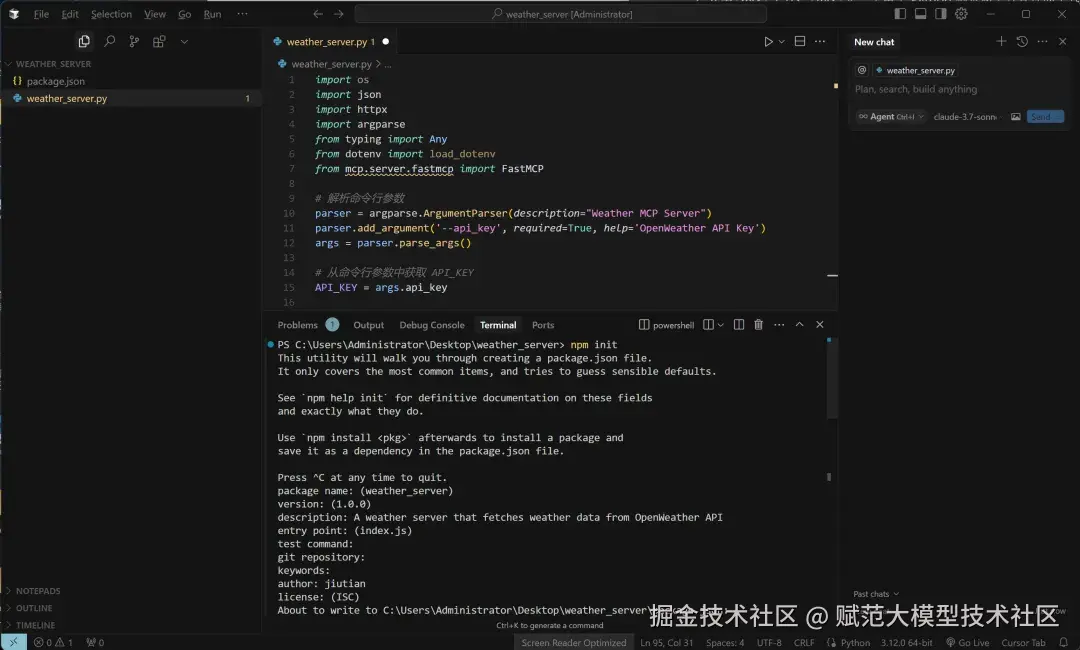Expand additional sidebar views chevron
The image size is (1080, 650).
tap(184, 41)
